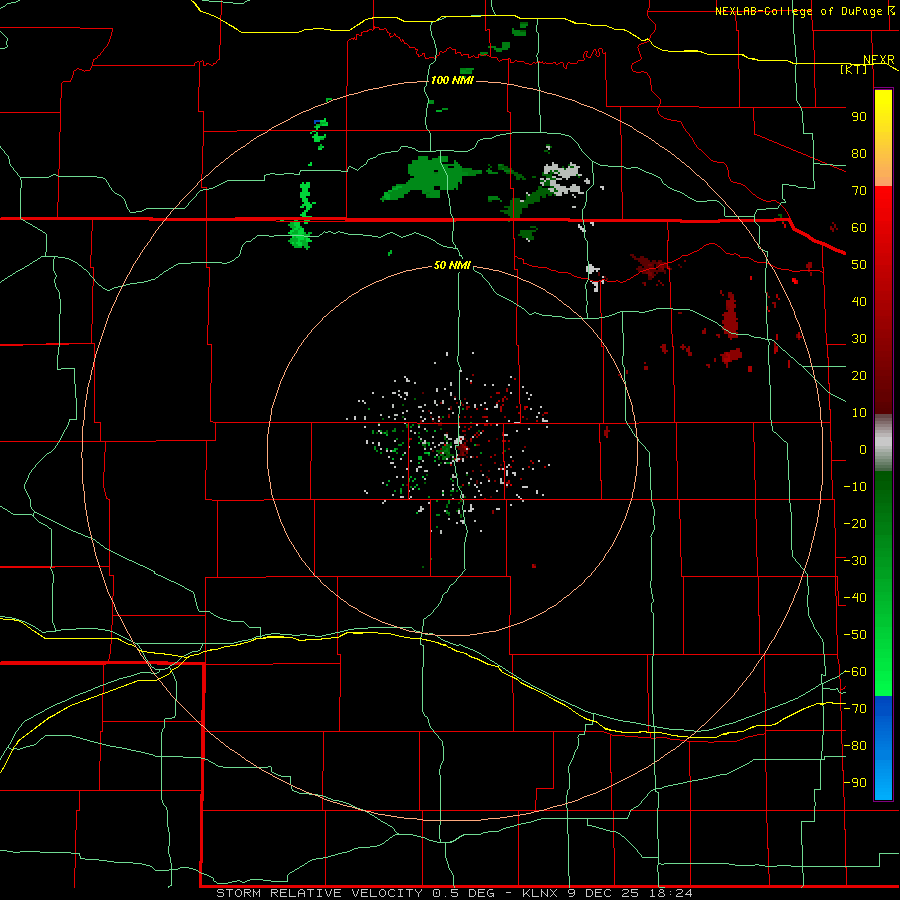
Task: Click the -60 scale value
Action: tap(855, 672)
